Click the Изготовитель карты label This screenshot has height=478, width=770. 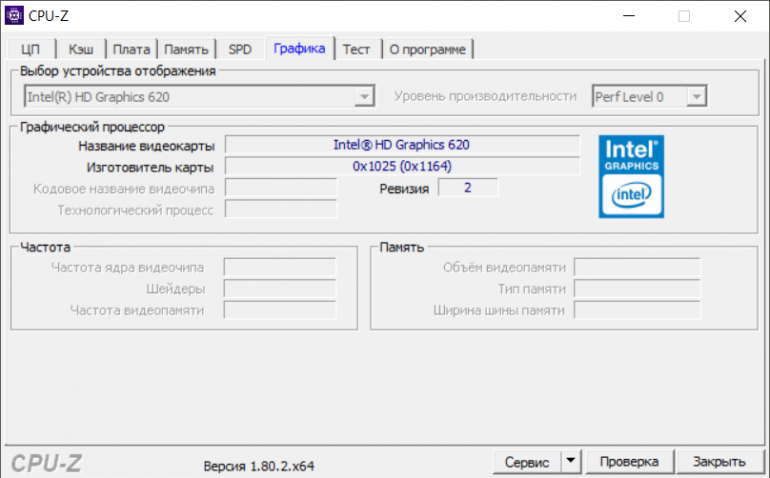point(150,168)
